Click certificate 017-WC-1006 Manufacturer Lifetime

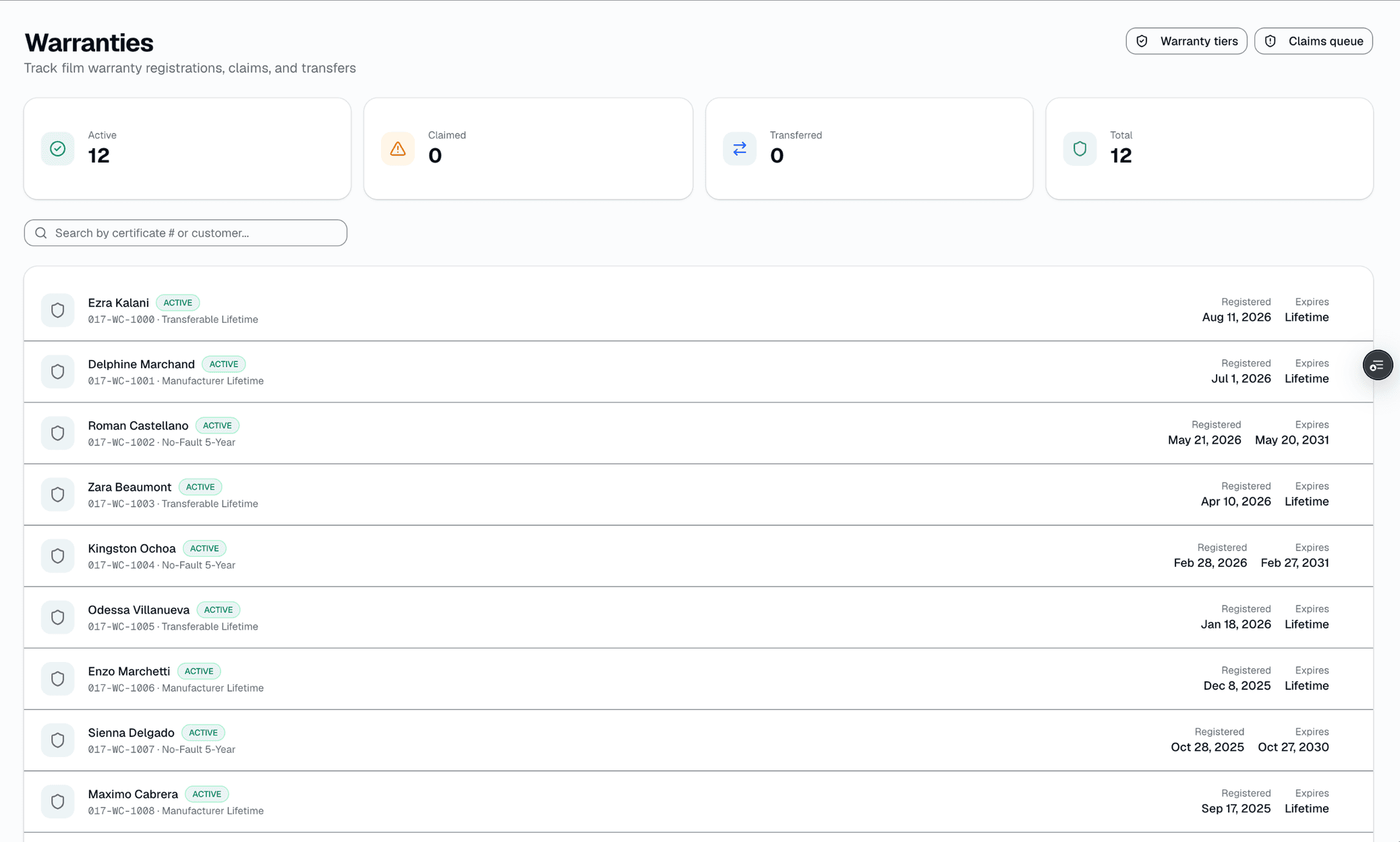175,688
